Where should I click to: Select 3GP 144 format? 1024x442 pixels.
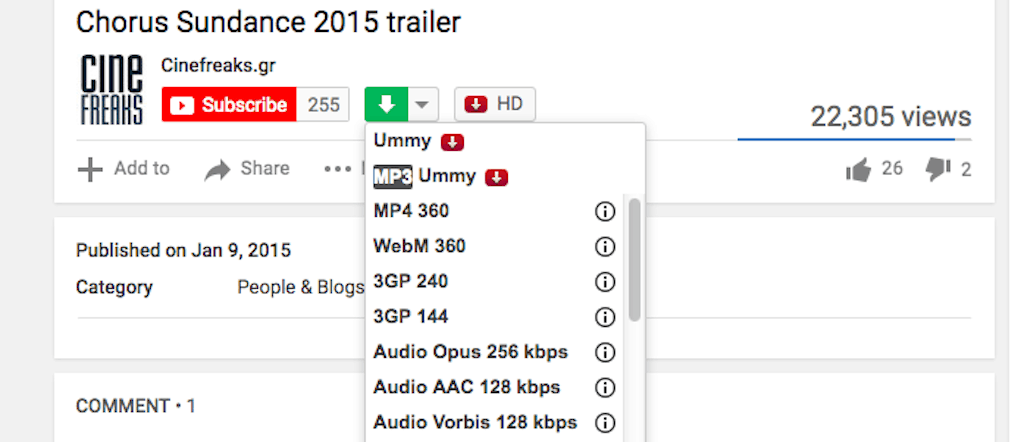(x=411, y=317)
